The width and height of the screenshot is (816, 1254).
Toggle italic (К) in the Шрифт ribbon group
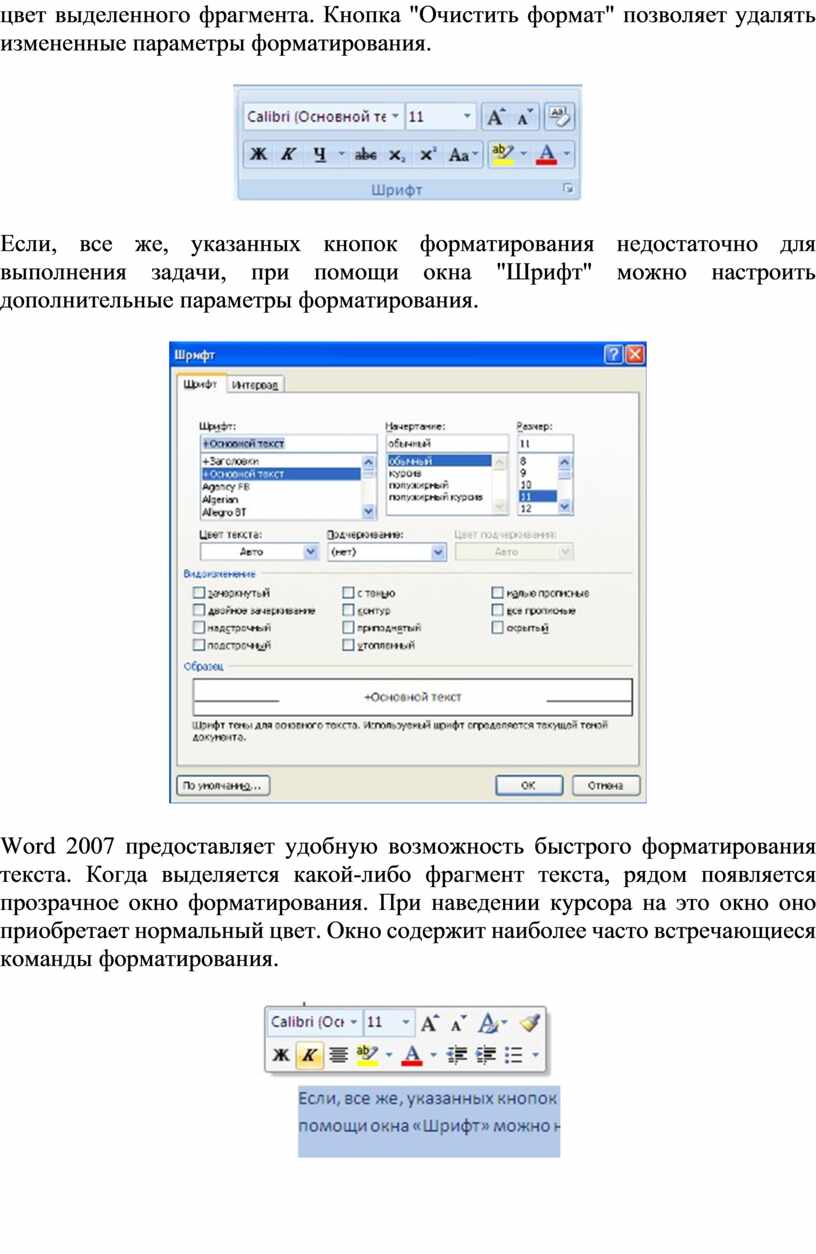[288, 155]
